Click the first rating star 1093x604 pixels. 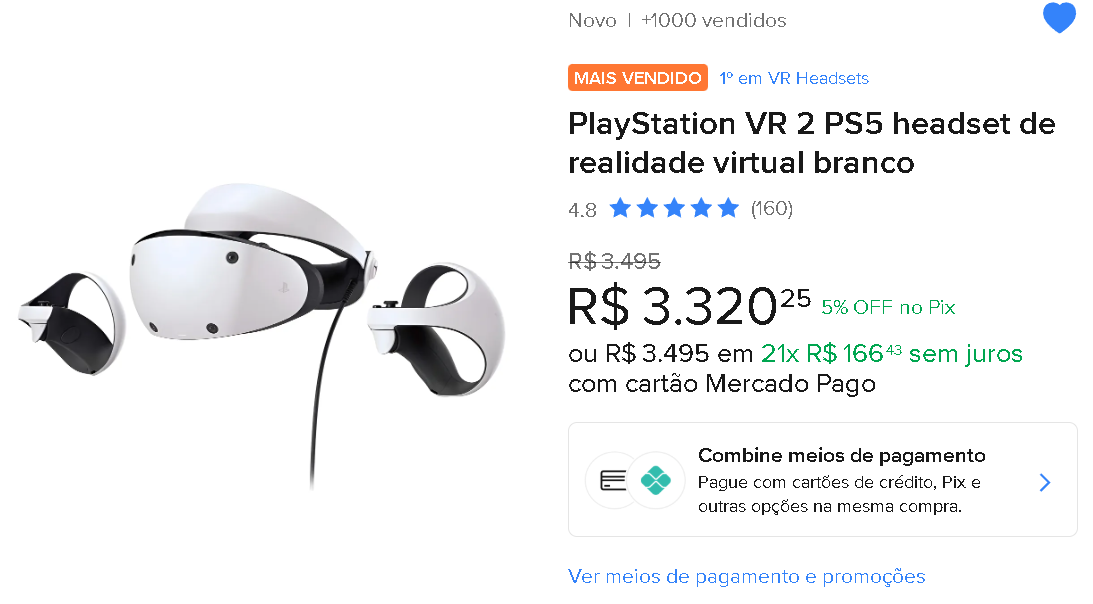[x=620, y=208]
